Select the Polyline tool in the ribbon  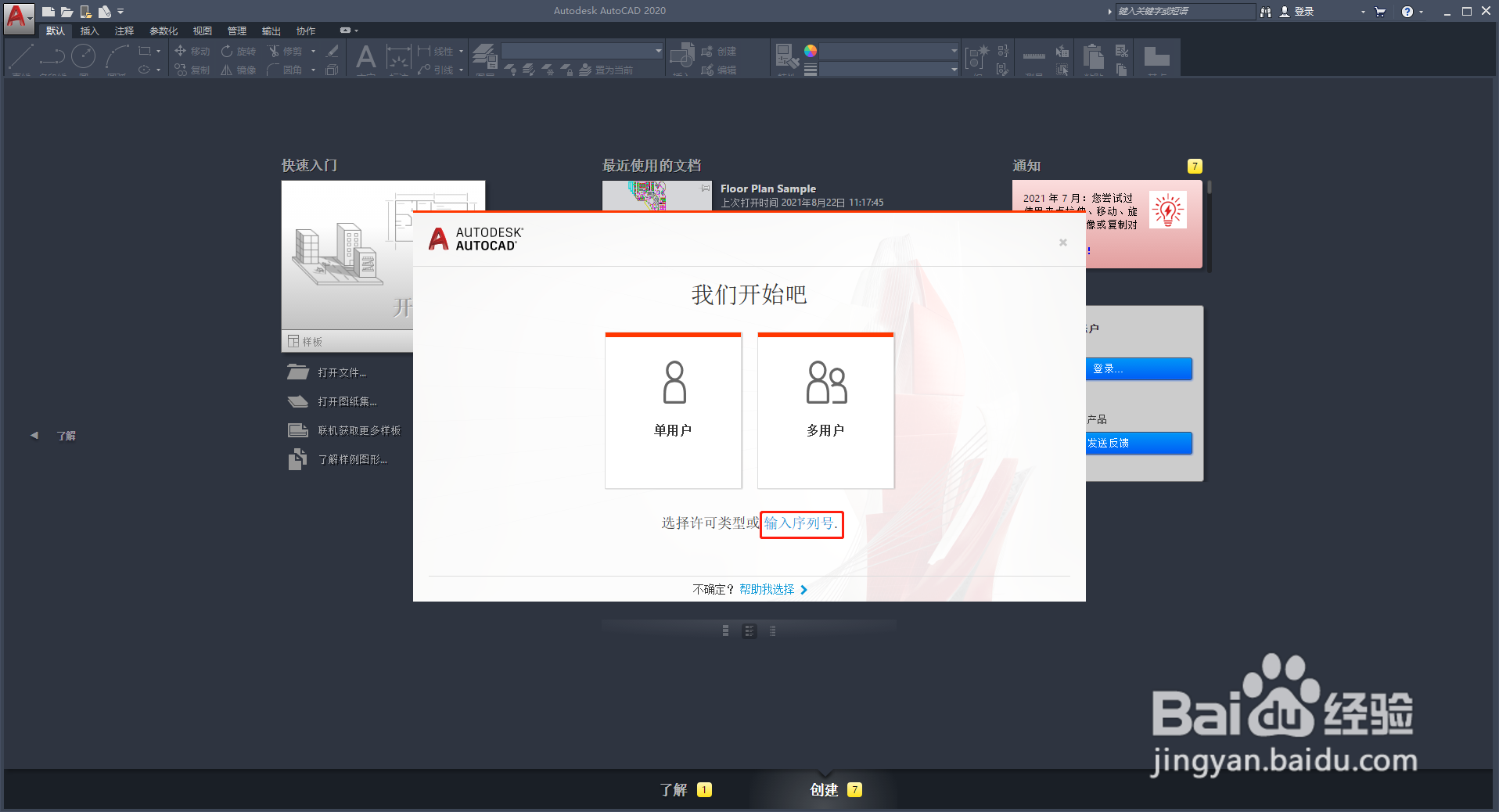pyautogui.click(x=52, y=56)
